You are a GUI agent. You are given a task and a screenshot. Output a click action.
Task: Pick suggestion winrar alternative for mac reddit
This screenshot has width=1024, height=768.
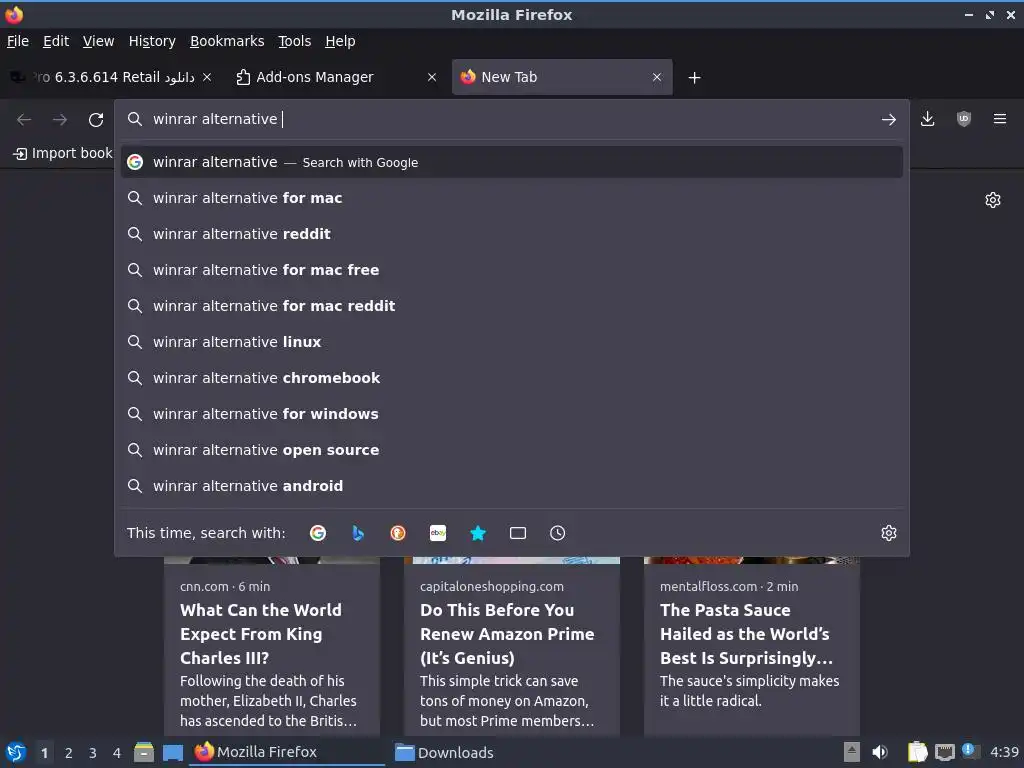pos(511,306)
